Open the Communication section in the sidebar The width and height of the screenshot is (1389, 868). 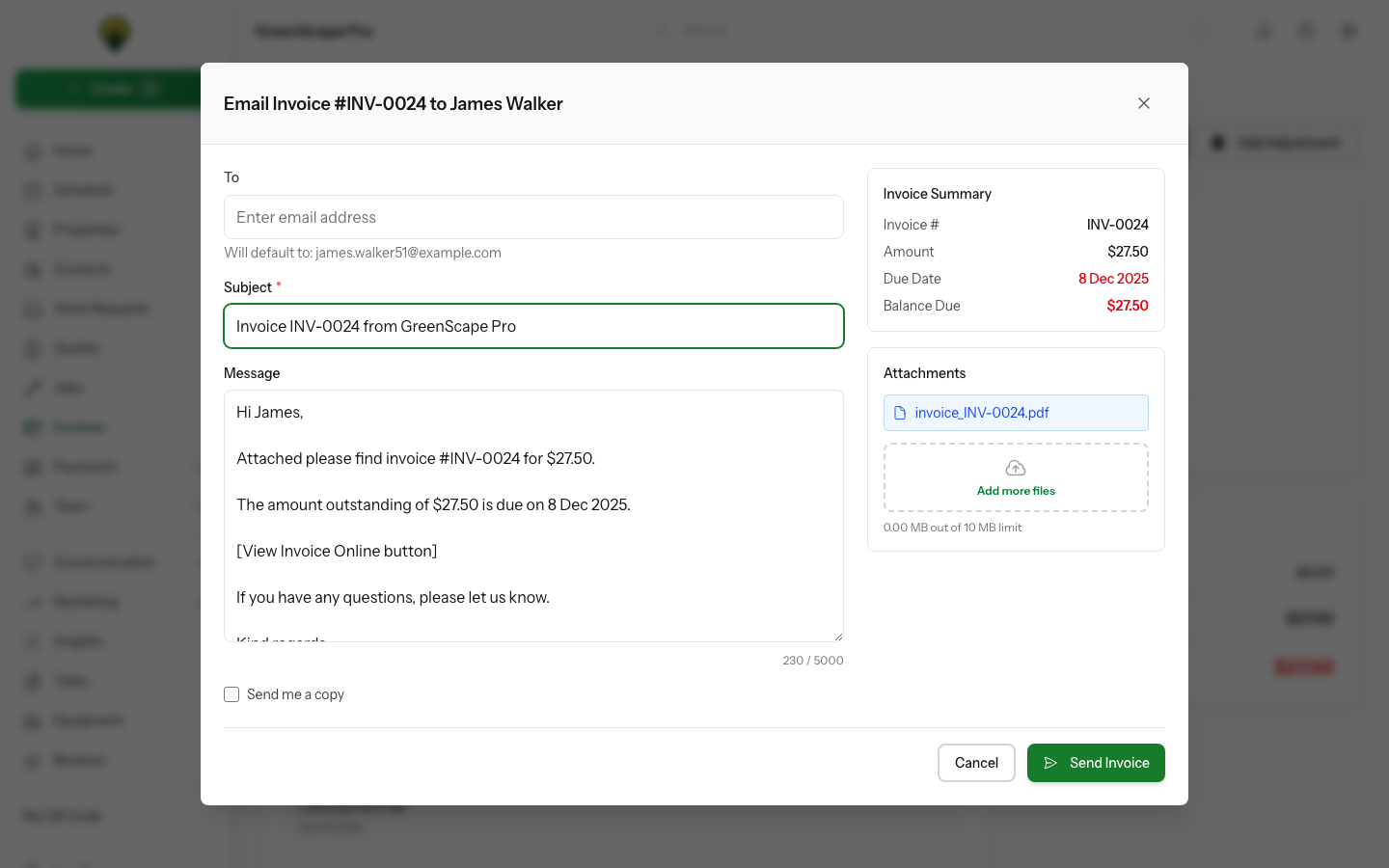32,562
